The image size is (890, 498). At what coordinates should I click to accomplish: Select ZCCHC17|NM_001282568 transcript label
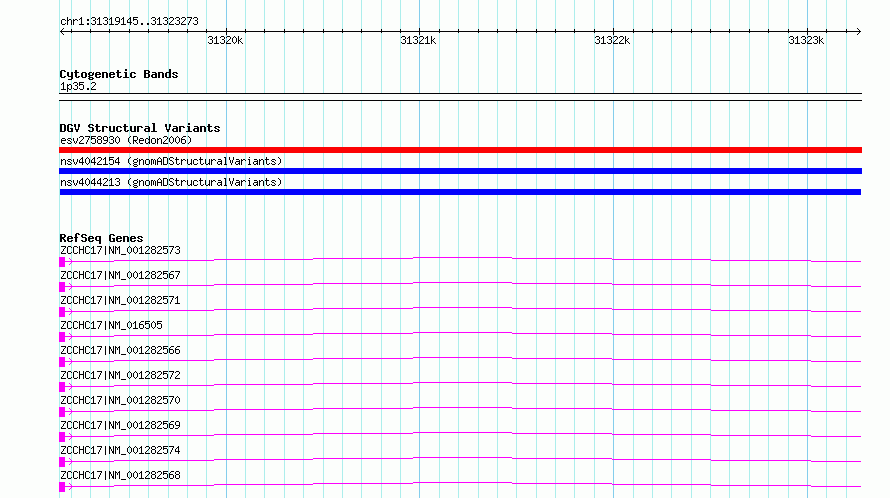(120, 475)
